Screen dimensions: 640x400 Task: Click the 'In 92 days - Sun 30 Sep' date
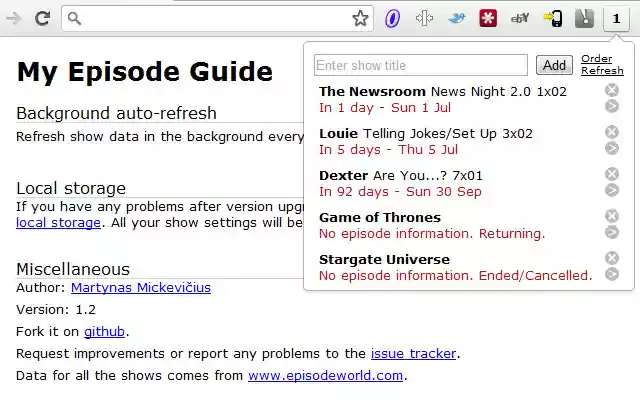[400, 192]
